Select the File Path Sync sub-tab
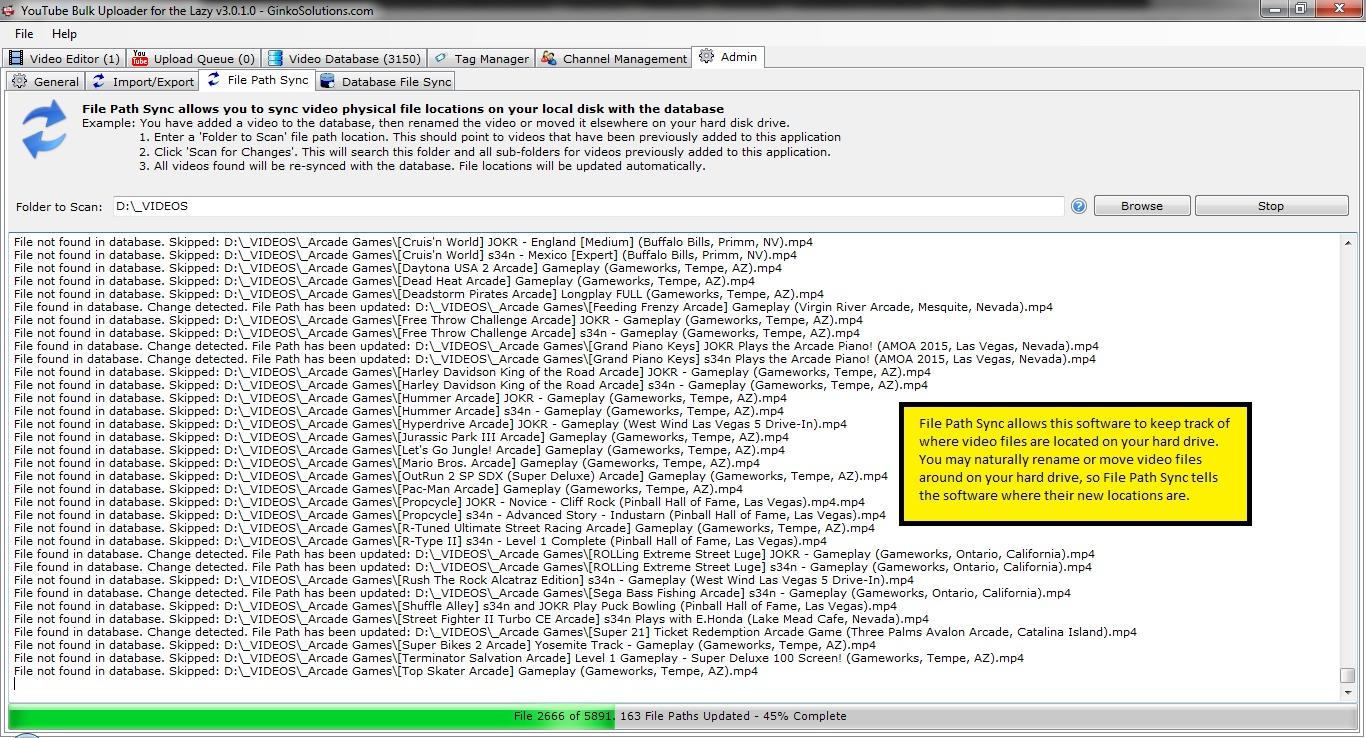 click(x=258, y=80)
